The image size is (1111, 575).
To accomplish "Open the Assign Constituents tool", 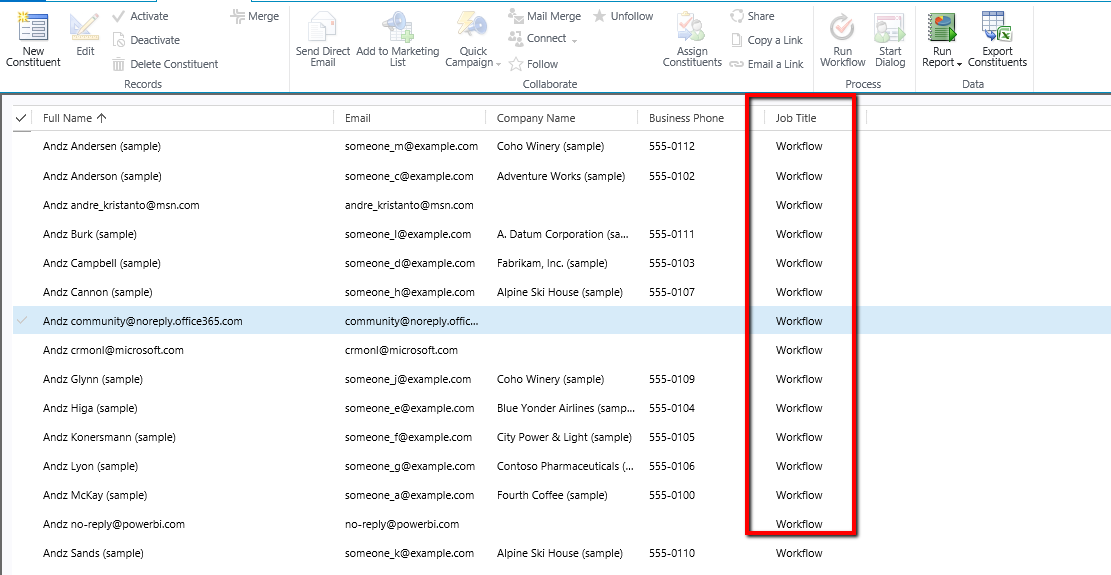I will (691, 27).
